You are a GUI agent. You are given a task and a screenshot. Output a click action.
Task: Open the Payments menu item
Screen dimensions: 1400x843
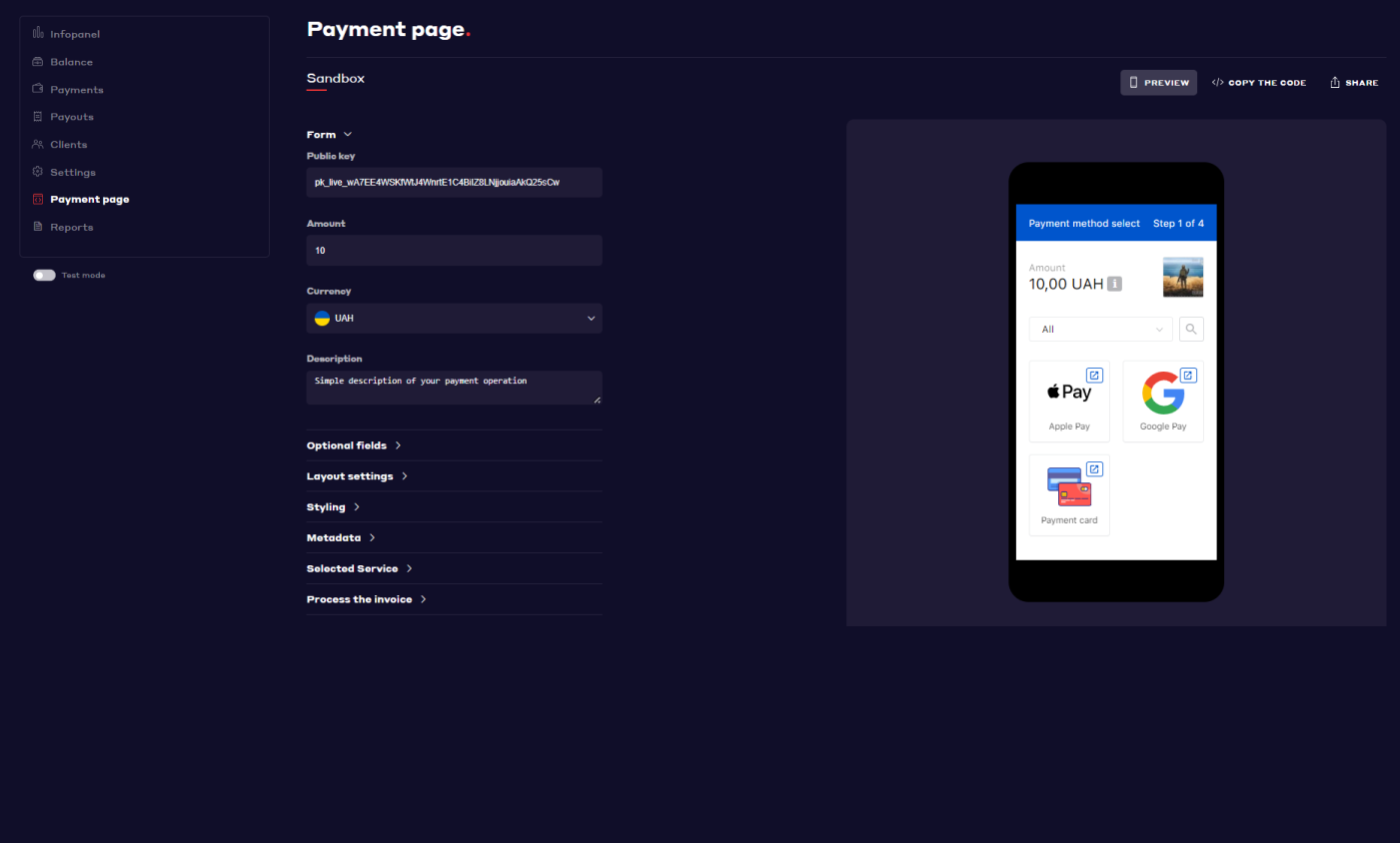[76, 90]
